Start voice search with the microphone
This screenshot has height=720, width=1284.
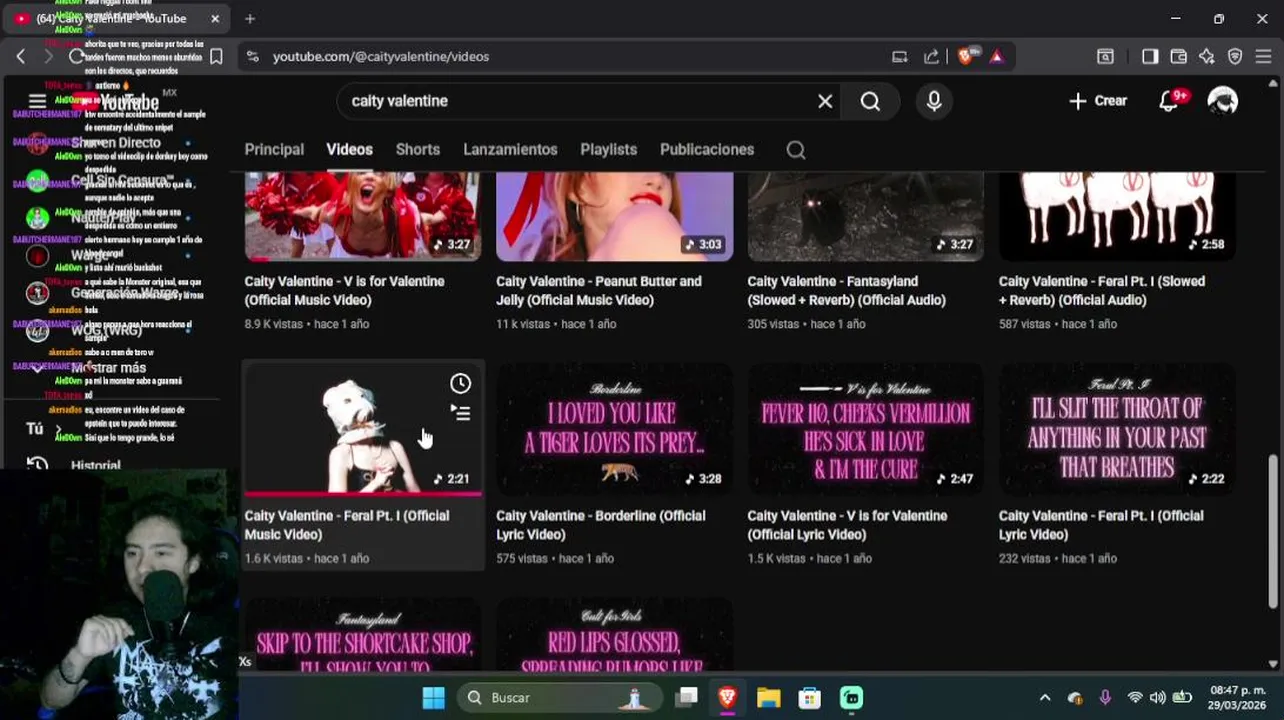(x=934, y=101)
